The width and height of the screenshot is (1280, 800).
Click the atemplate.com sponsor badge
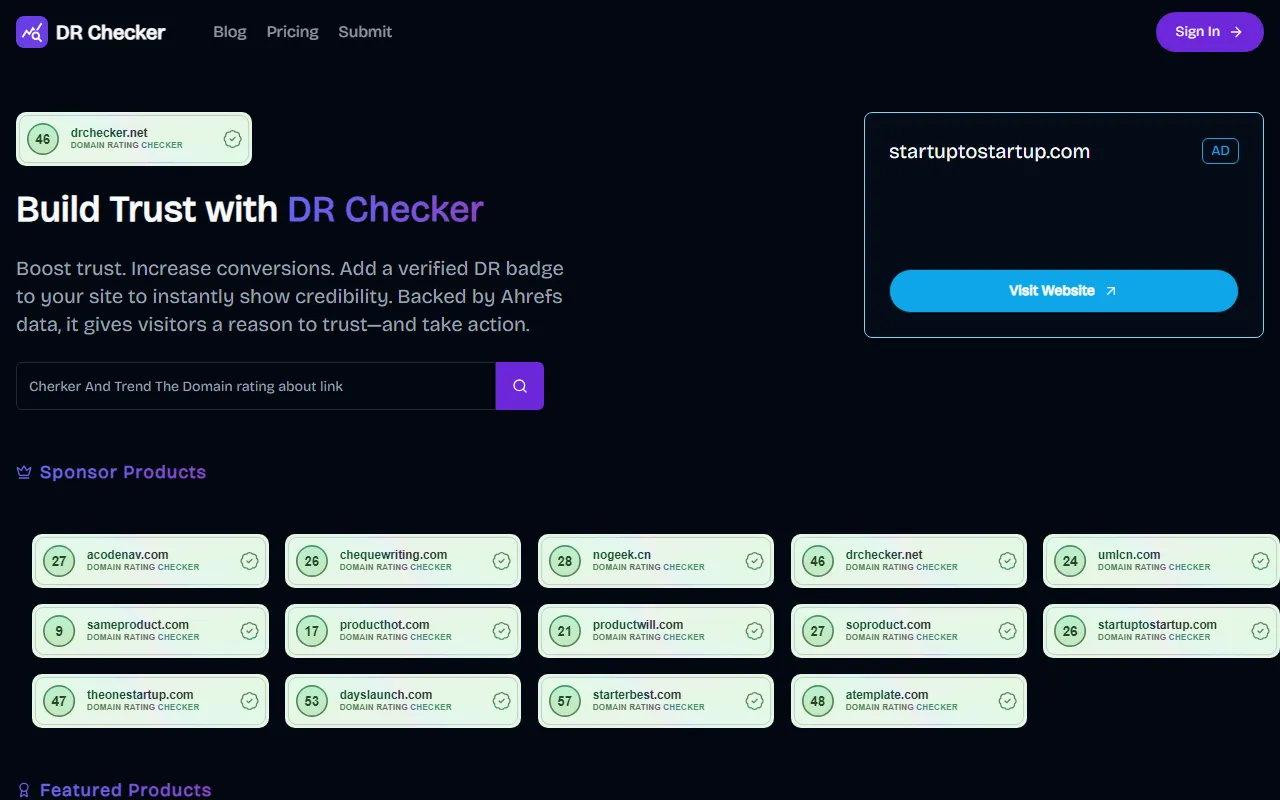click(908, 701)
